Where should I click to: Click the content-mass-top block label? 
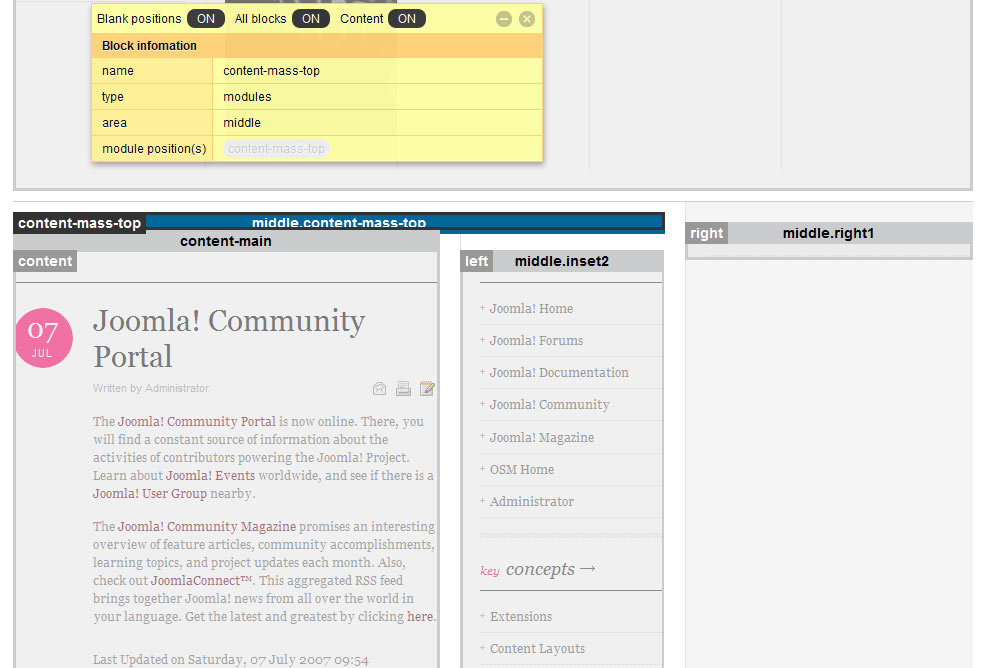point(80,224)
